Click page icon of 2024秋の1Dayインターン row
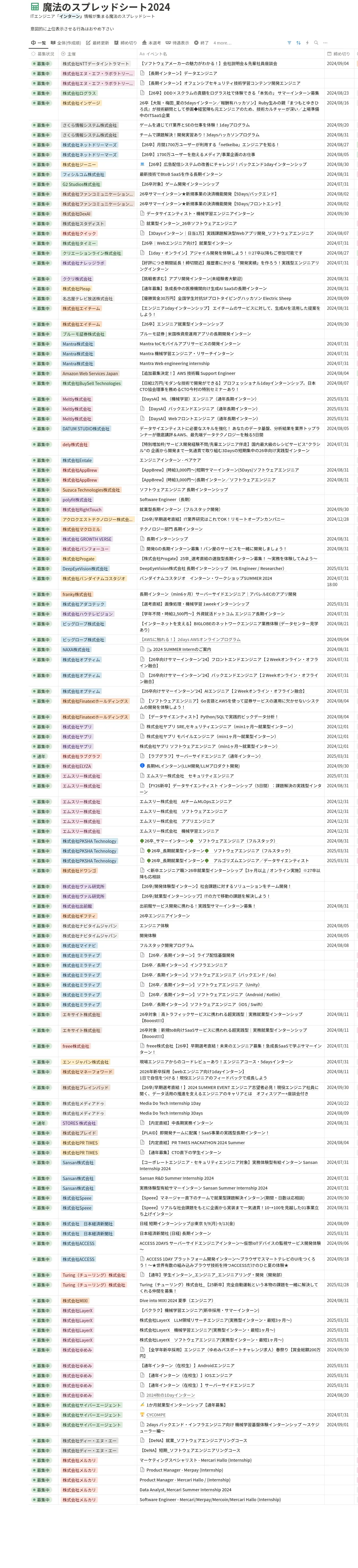 point(142,1395)
